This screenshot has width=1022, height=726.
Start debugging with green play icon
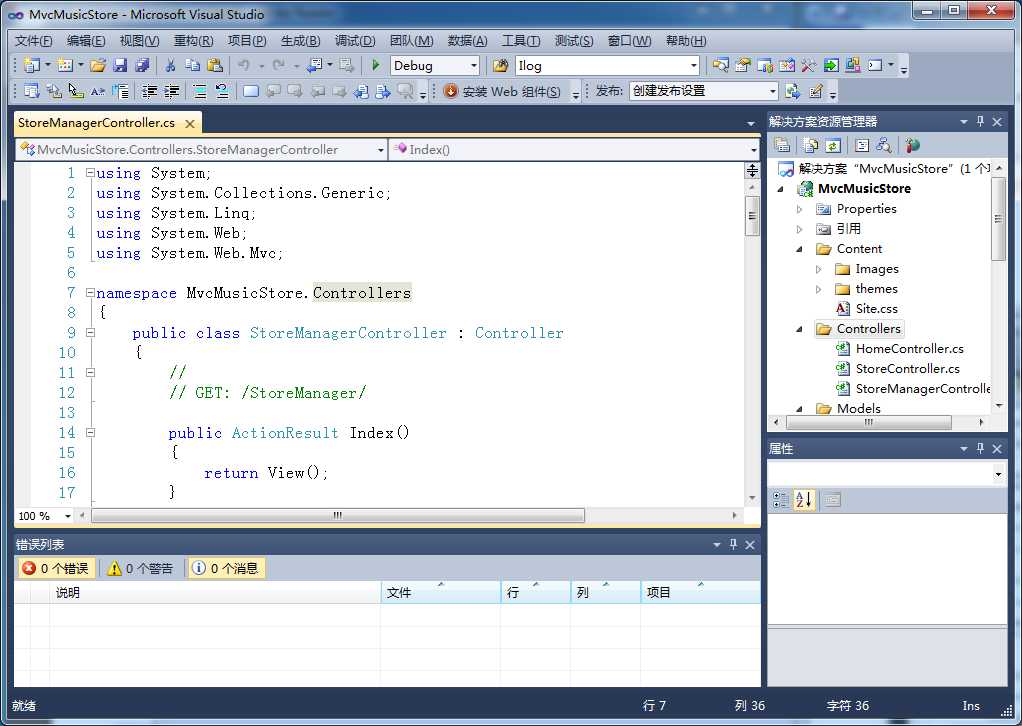[375, 65]
